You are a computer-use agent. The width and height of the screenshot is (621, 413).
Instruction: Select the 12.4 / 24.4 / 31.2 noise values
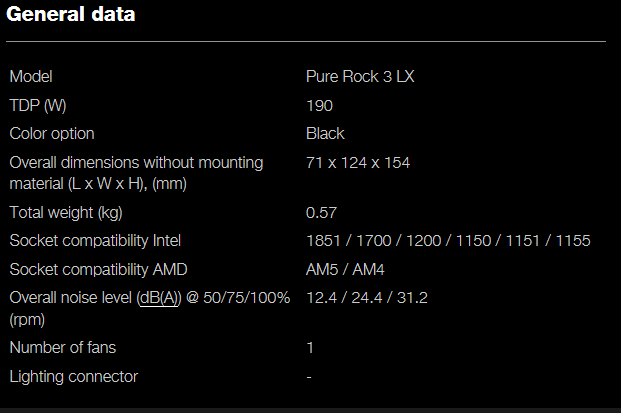(x=367, y=298)
